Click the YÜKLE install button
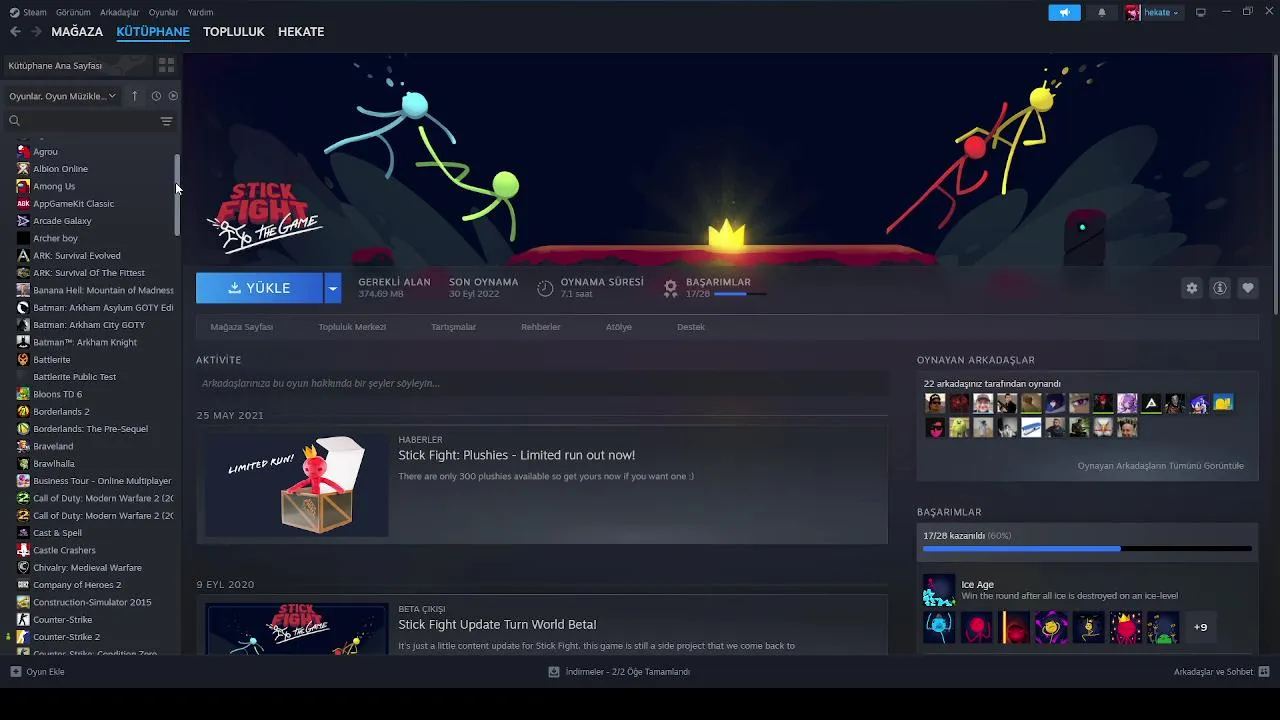This screenshot has height=720, width=1280. (260, 288)
